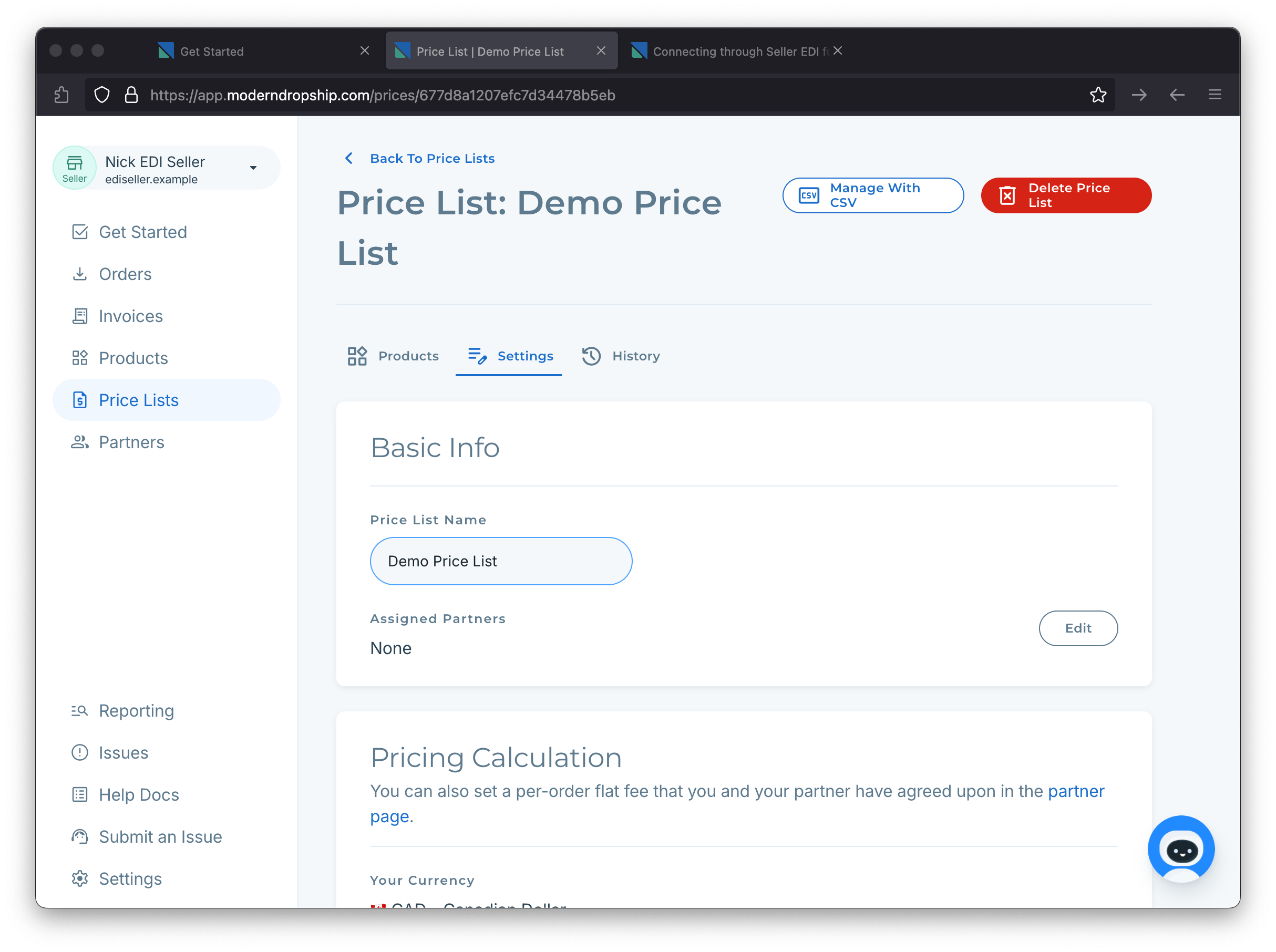Click the Seller store avatar icon
Image resolution: width=1276 pixels, height=952 pixels.
point(74,168)
